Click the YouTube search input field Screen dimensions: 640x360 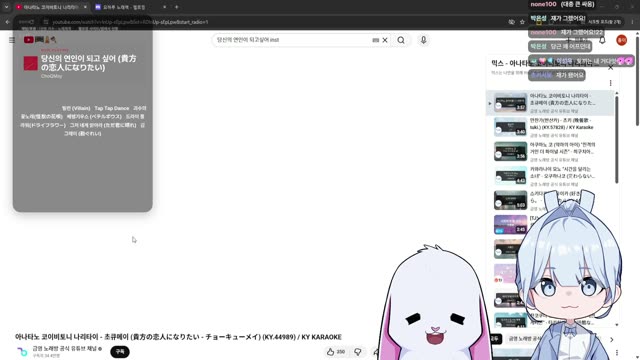[x=293, y=40]
